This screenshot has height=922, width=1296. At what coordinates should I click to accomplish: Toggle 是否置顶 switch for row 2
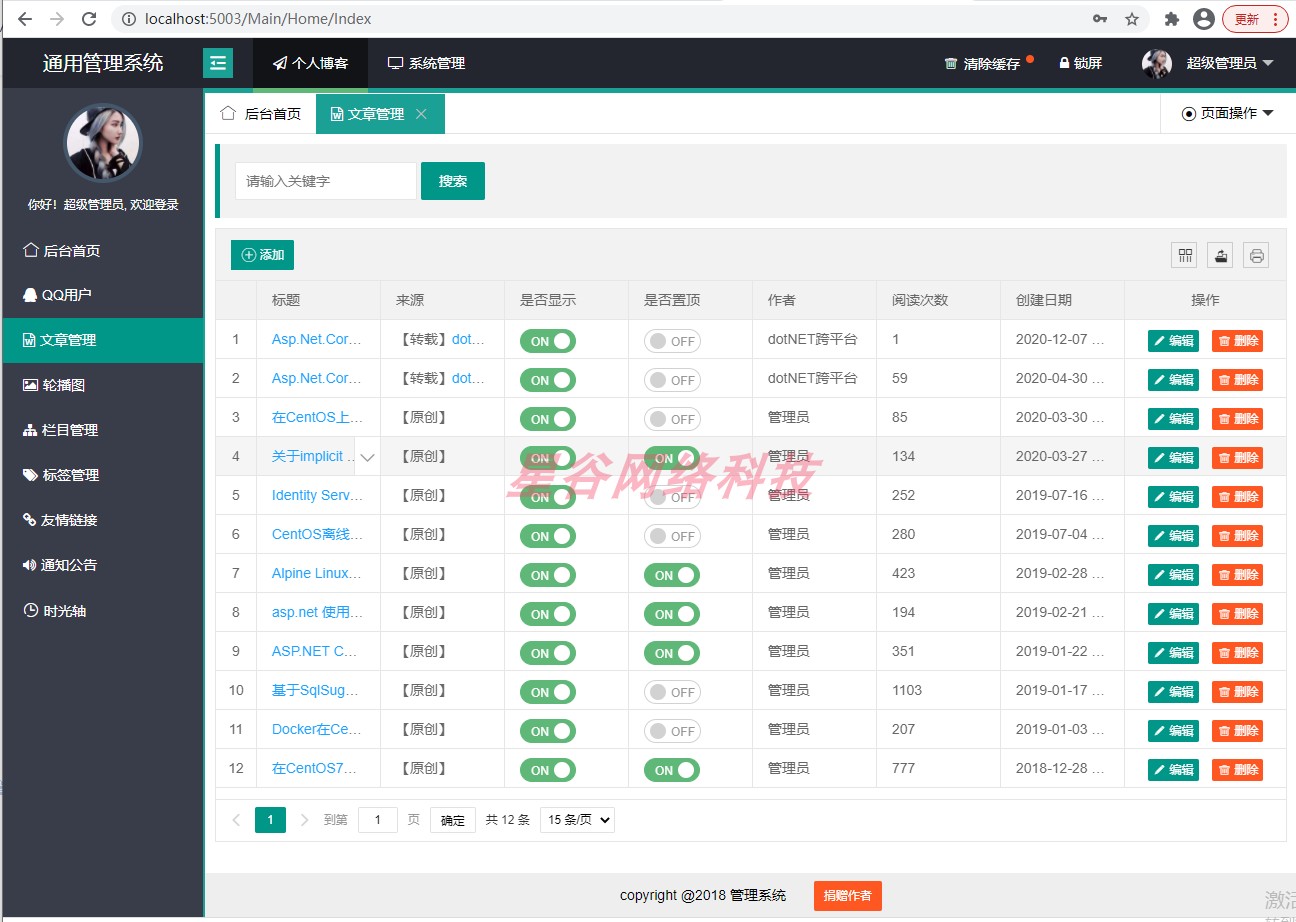pyautogui.click(x=672, y=380)
